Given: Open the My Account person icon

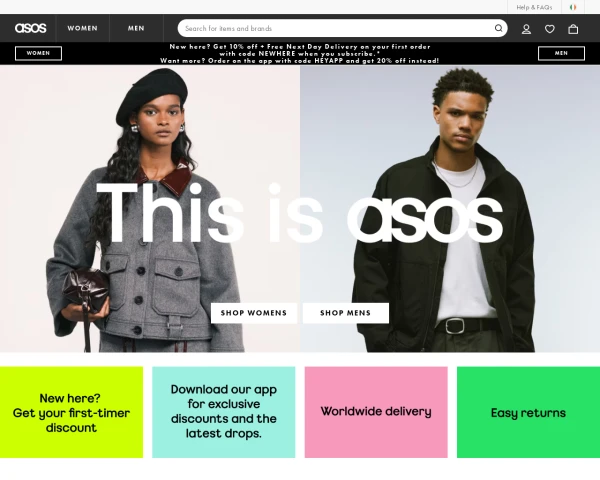Looking at the screenshot, I should pyautogui.click(x=526, y=29).
